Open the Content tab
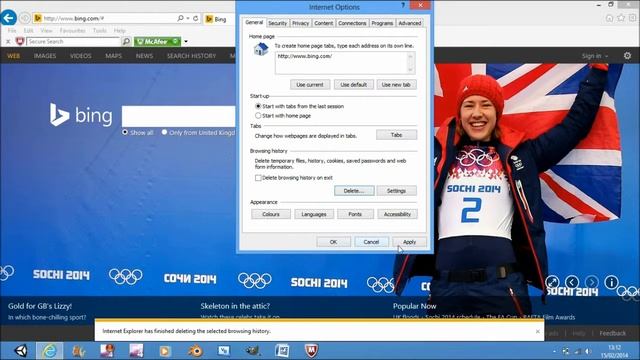The width and height of the screenshot is (640, 360). (x=323, y=23)
